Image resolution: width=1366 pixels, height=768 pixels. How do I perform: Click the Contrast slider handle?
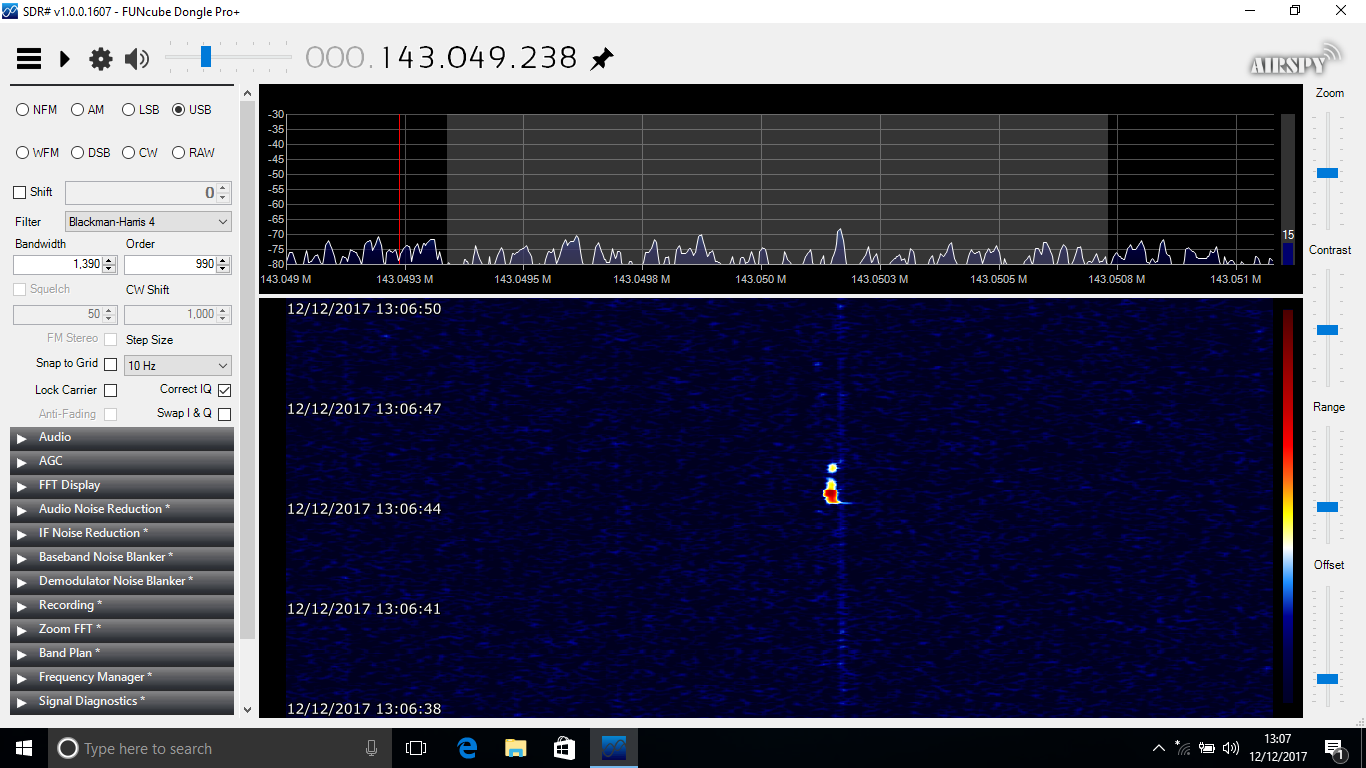click(x=1327, y=330)
